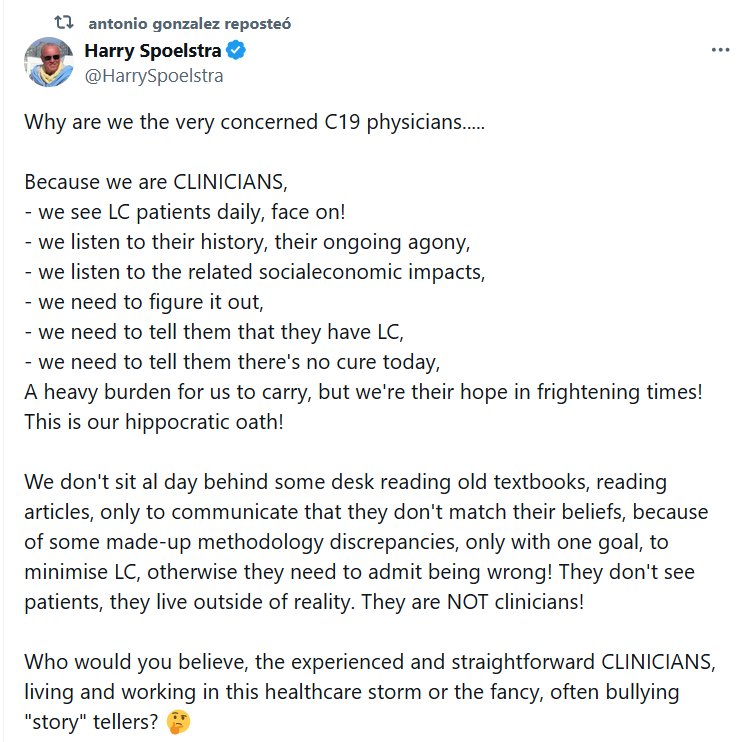Viewport: 740px width, 742px height.
Task: Click the repost arrows icon above the tweet
Action: coord(61,22)
